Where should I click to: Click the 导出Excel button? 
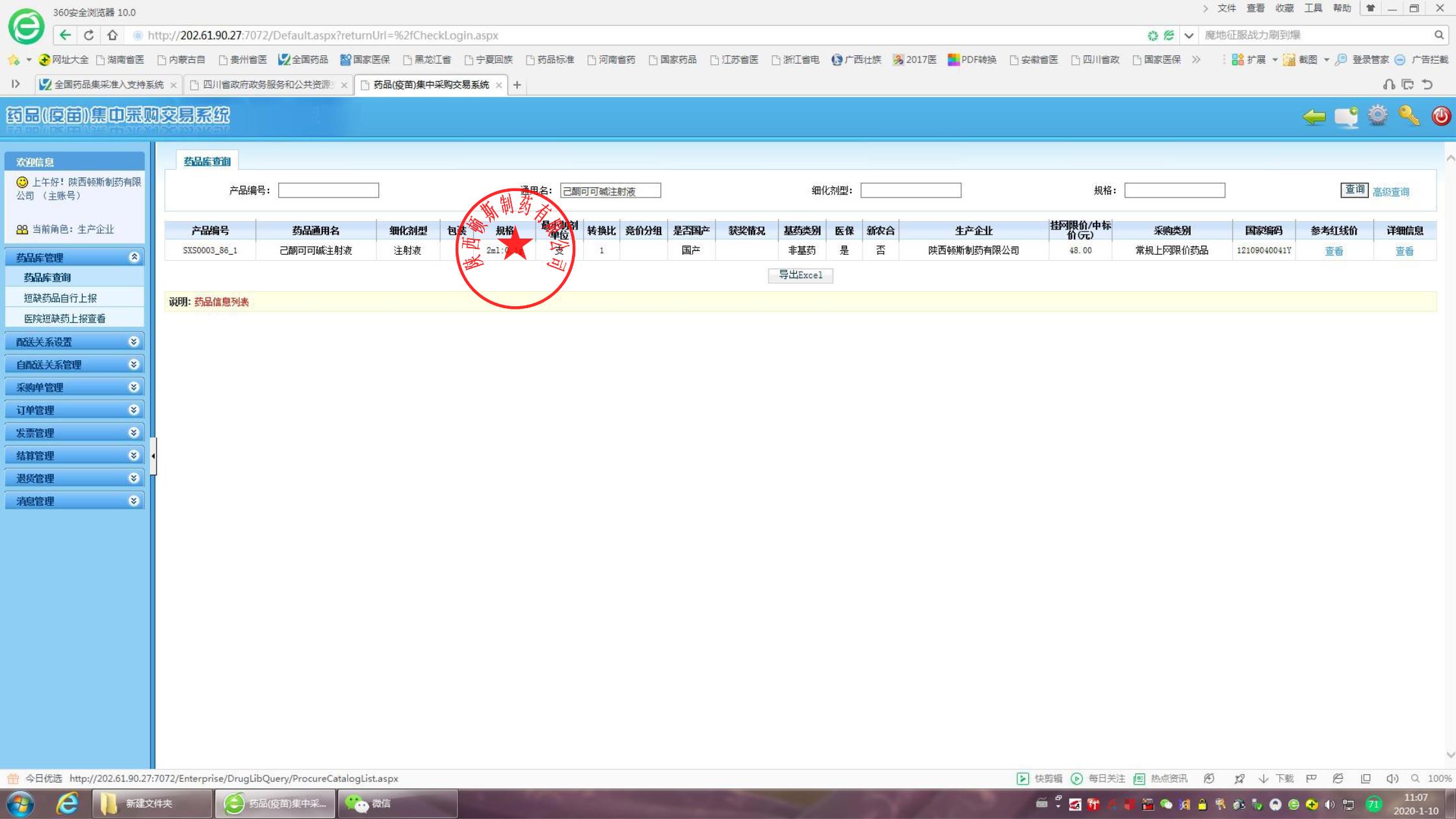(801, 276)
